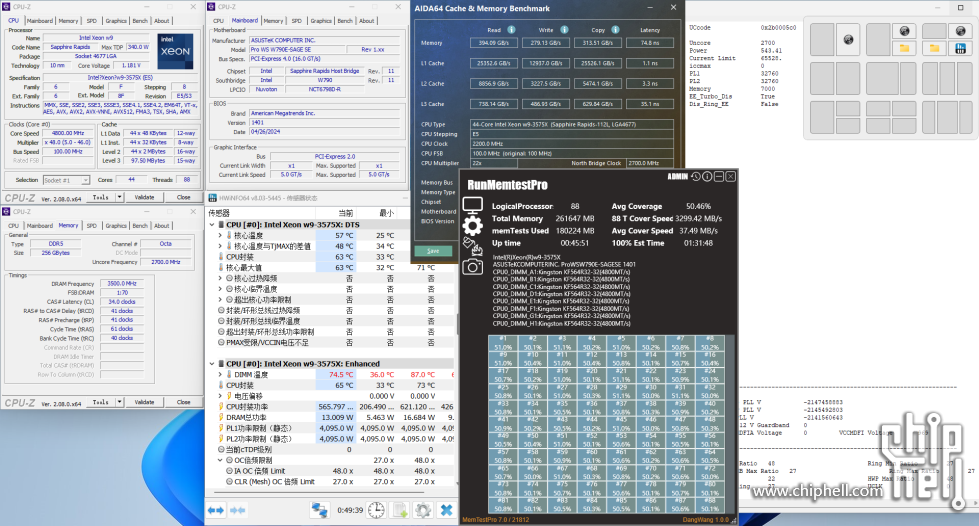Screen dimensions: 979x526
Task: Collapse OC倍频限制 group in HWiNFO
Action: coord(220,460)
